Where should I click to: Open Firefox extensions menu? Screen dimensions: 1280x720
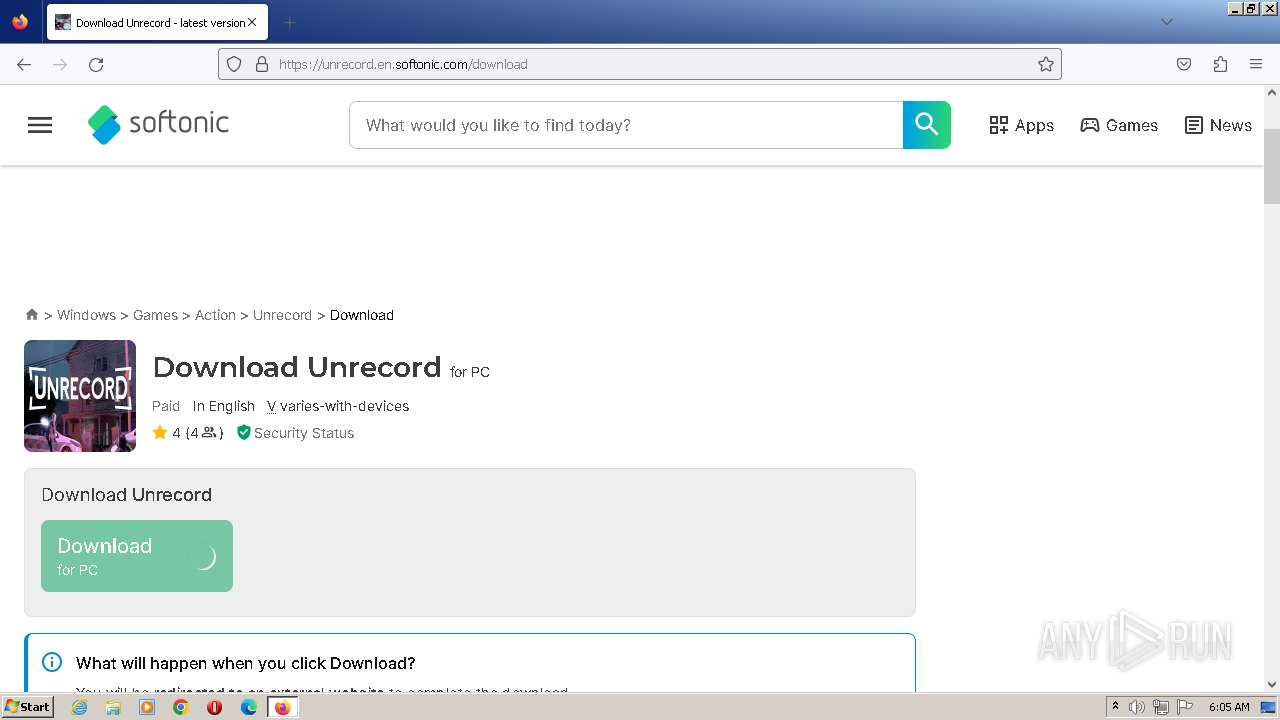point(1220,64)
